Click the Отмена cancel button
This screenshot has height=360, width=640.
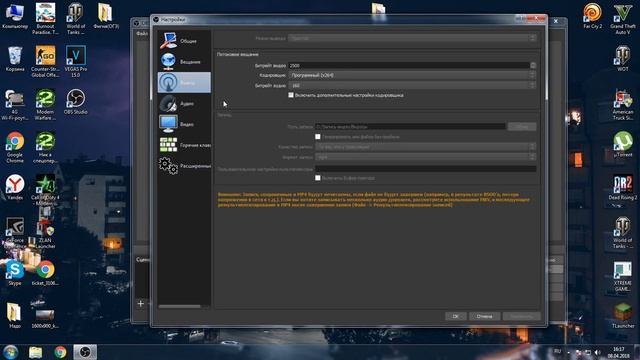click(484, 316)
